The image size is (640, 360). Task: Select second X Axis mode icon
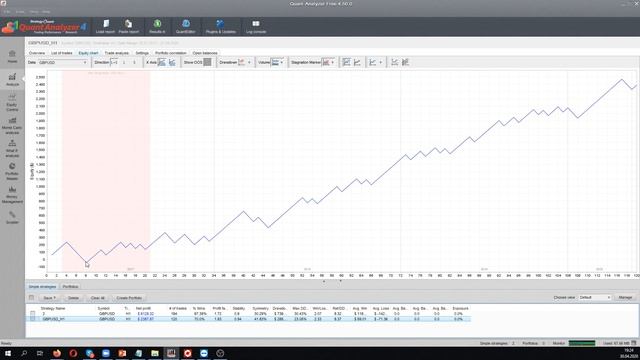(x=172, y=62)
